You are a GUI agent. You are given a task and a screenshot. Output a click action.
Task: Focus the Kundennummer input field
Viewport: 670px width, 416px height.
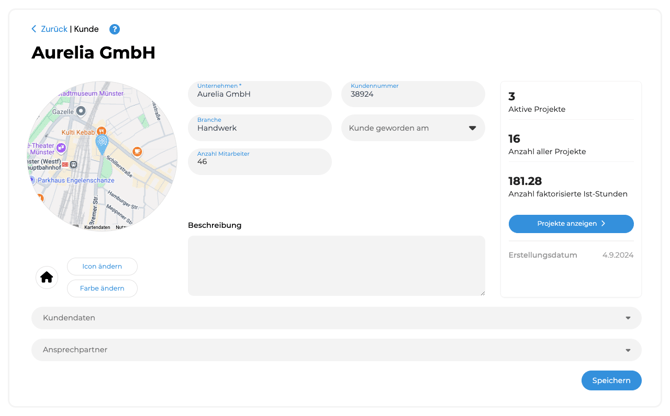[x=413, y=95]
